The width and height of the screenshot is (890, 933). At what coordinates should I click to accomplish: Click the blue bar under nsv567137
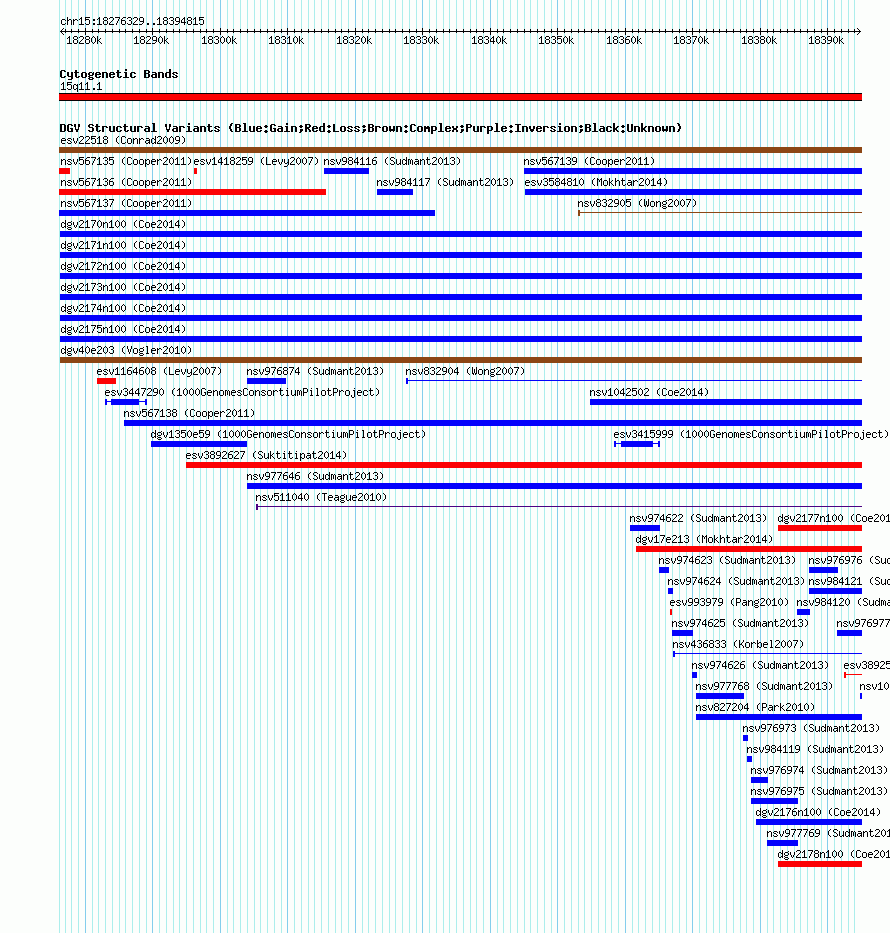[247, 213]
